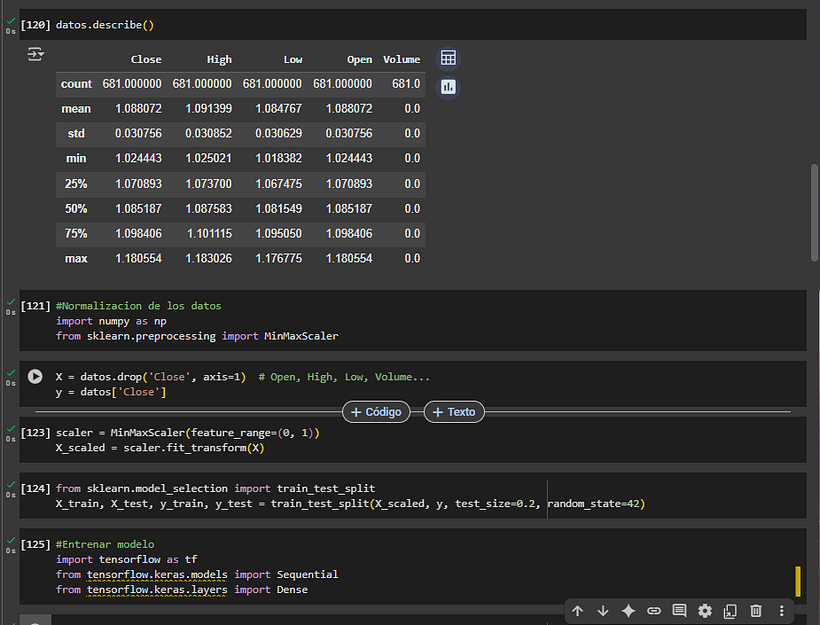
Task: Insert a code cell with + Código
Action: click(376, 412)
